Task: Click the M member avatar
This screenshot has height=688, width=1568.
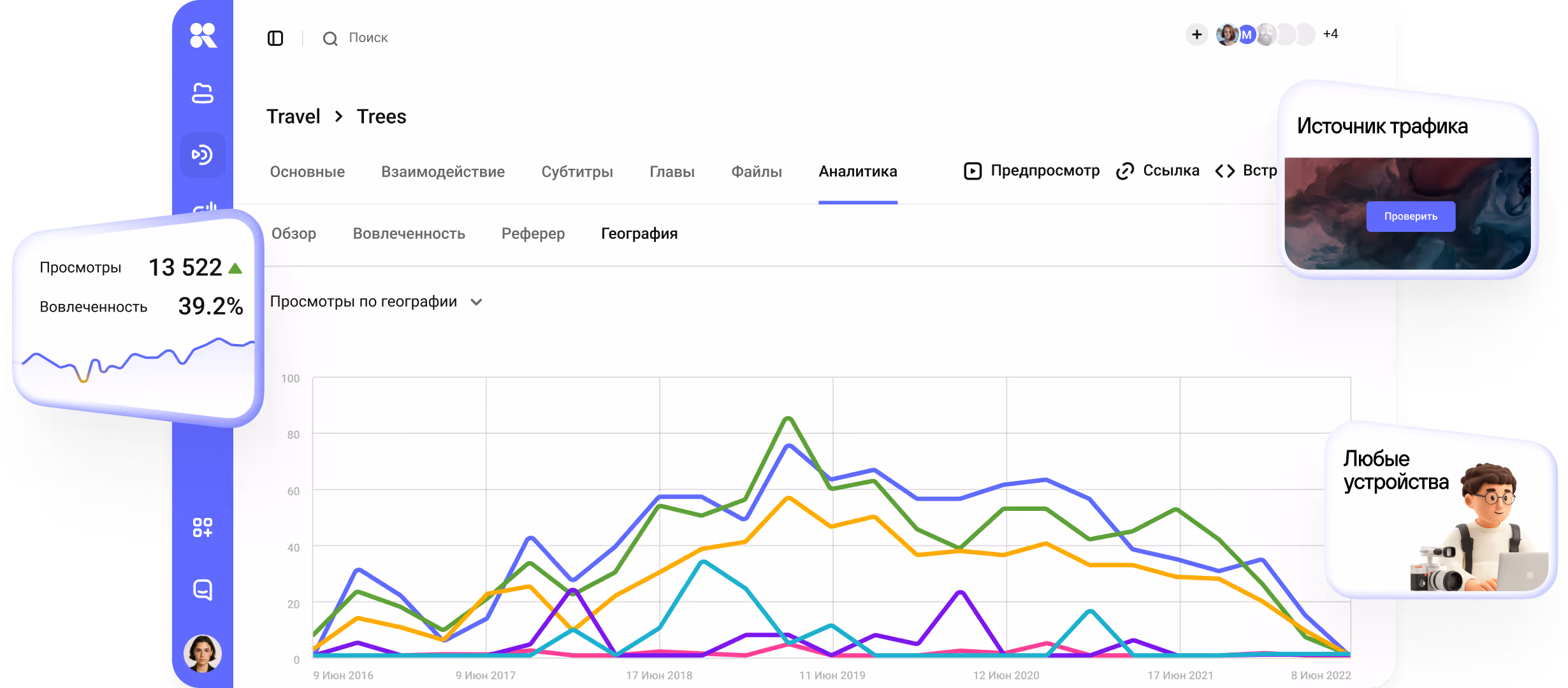Action: coord(1246,35)
